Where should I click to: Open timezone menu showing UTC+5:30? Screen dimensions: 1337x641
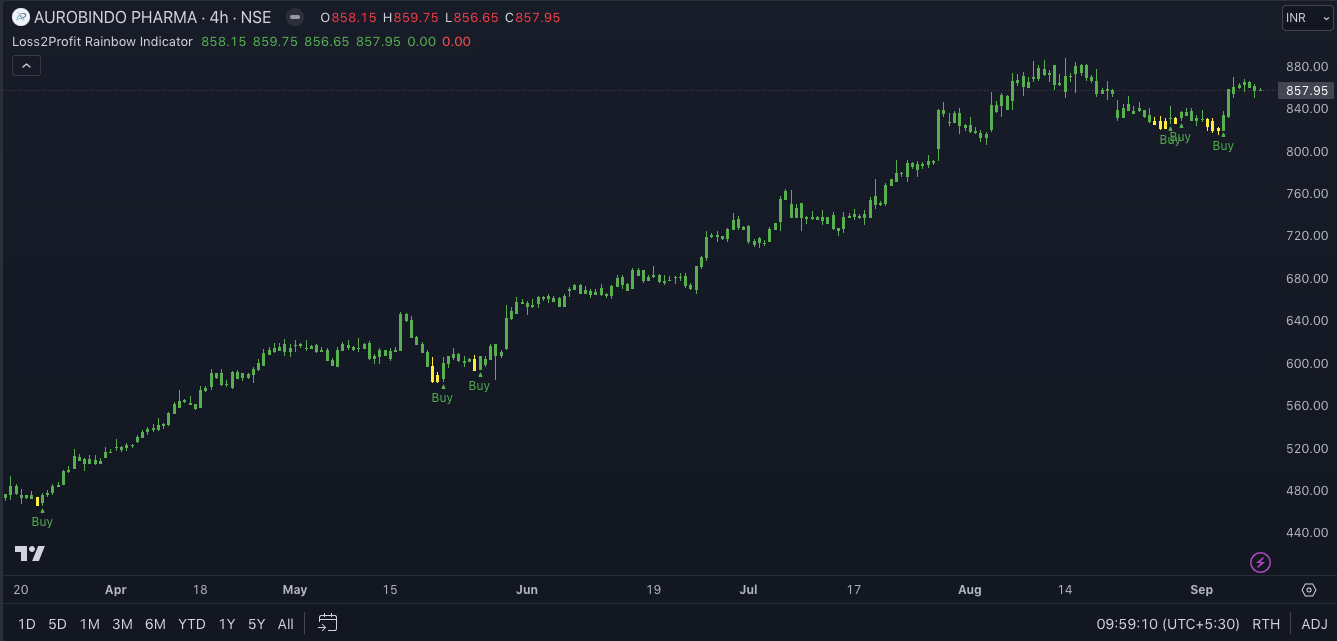point(1167,624)
